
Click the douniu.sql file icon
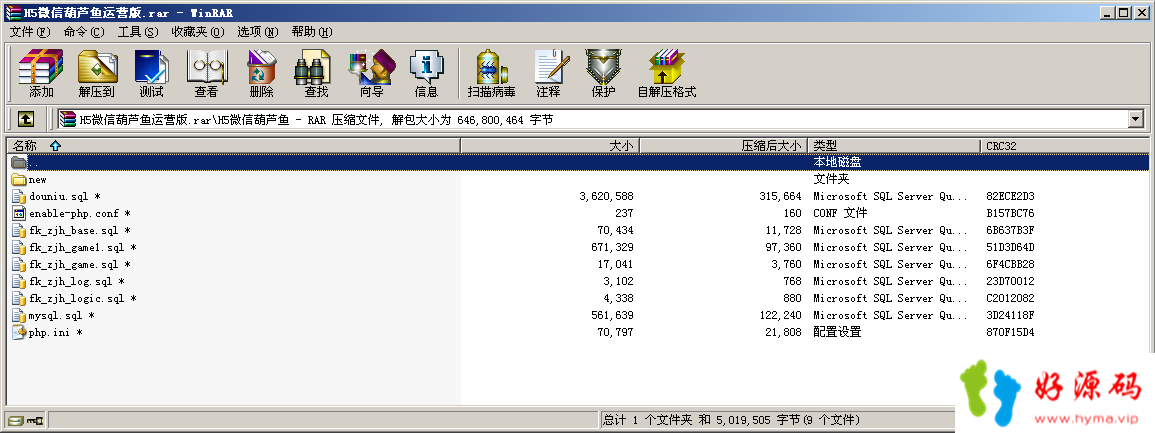coord(19,197)
